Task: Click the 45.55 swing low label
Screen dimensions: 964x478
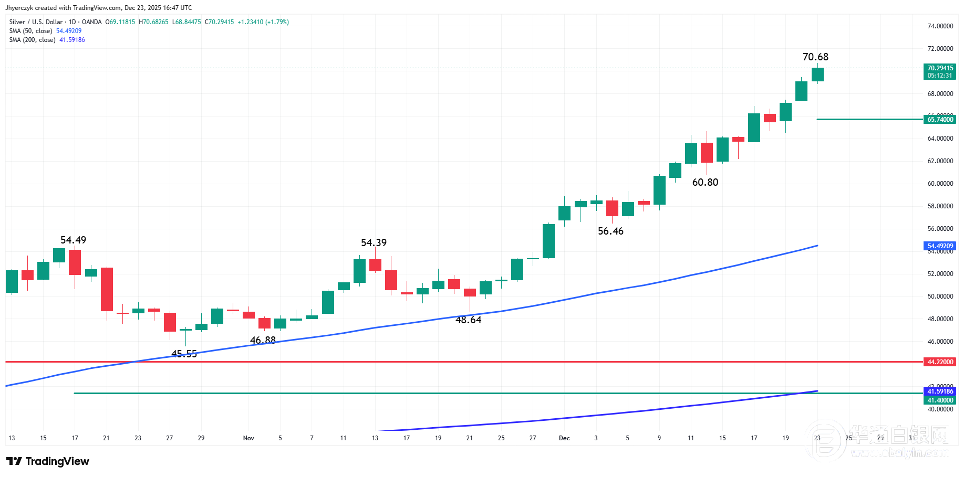Action: click(184, 354)
